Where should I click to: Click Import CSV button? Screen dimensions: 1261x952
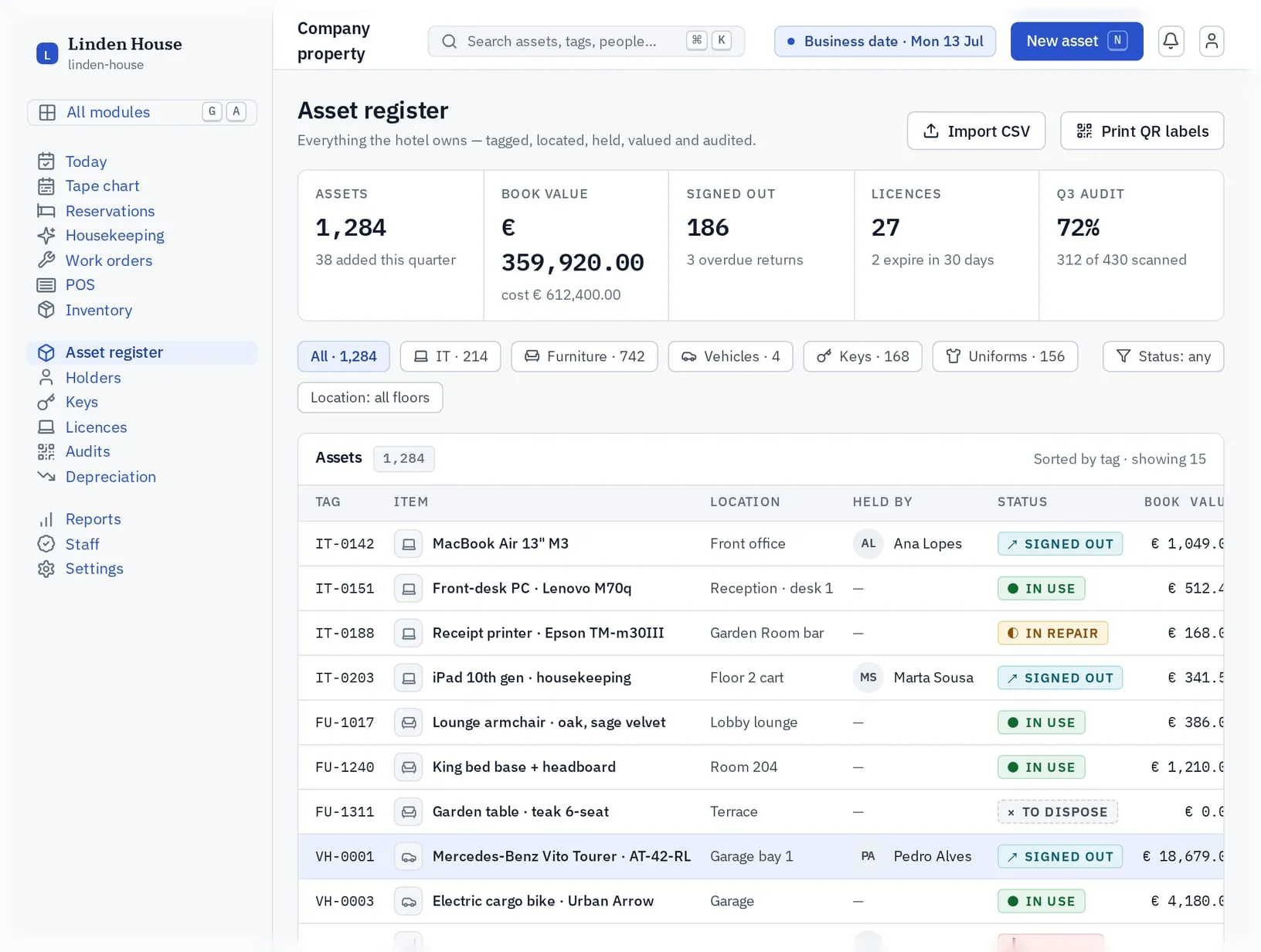coord(976,131)
